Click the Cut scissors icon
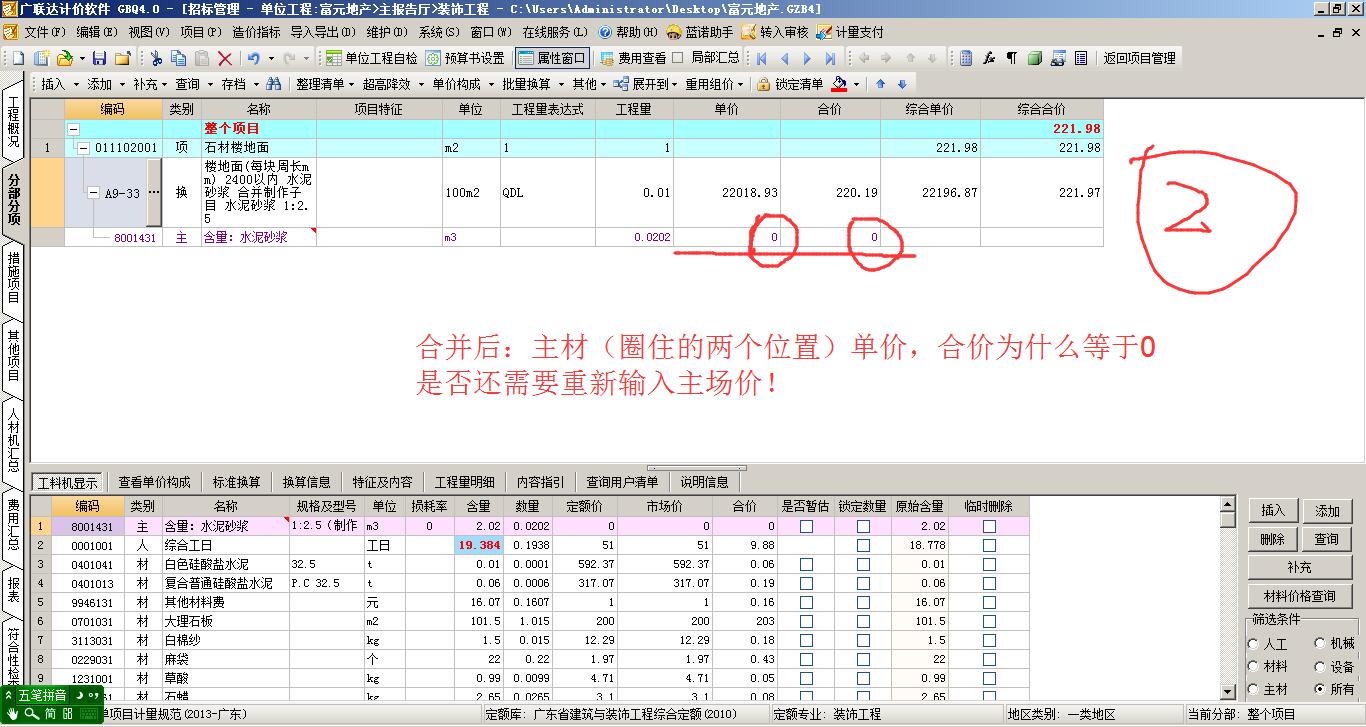 (x=157, y=59)
